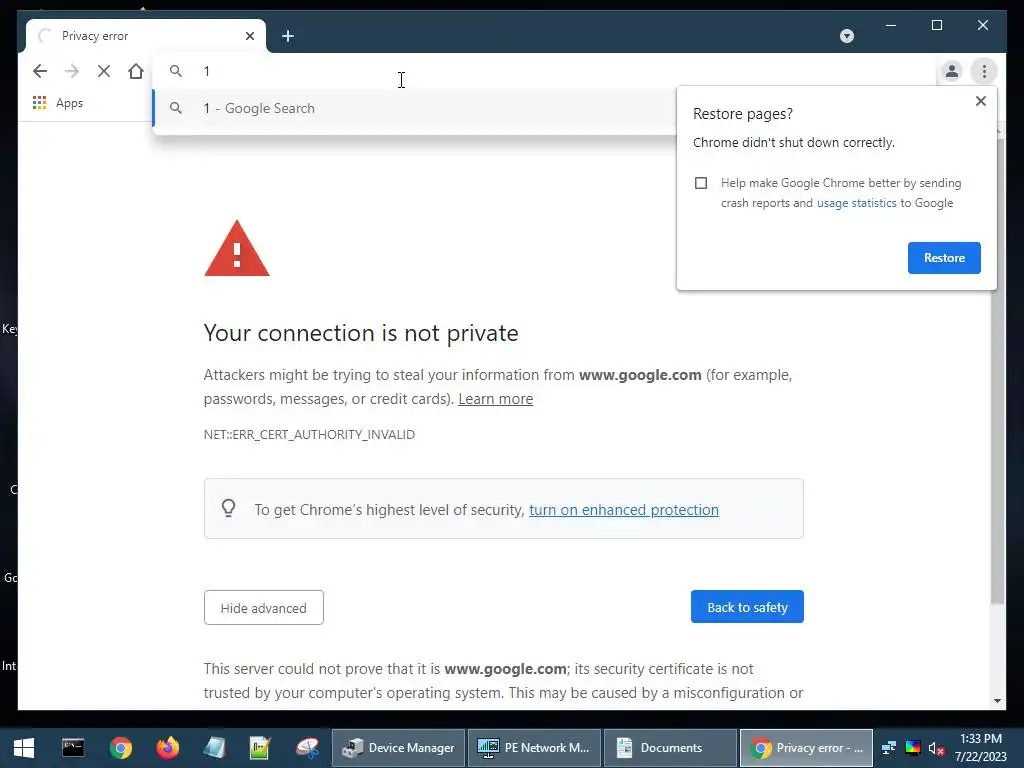
Task: Dismiss the Restore pages popup
Action: pyautogui.click(x=980, y=101)
